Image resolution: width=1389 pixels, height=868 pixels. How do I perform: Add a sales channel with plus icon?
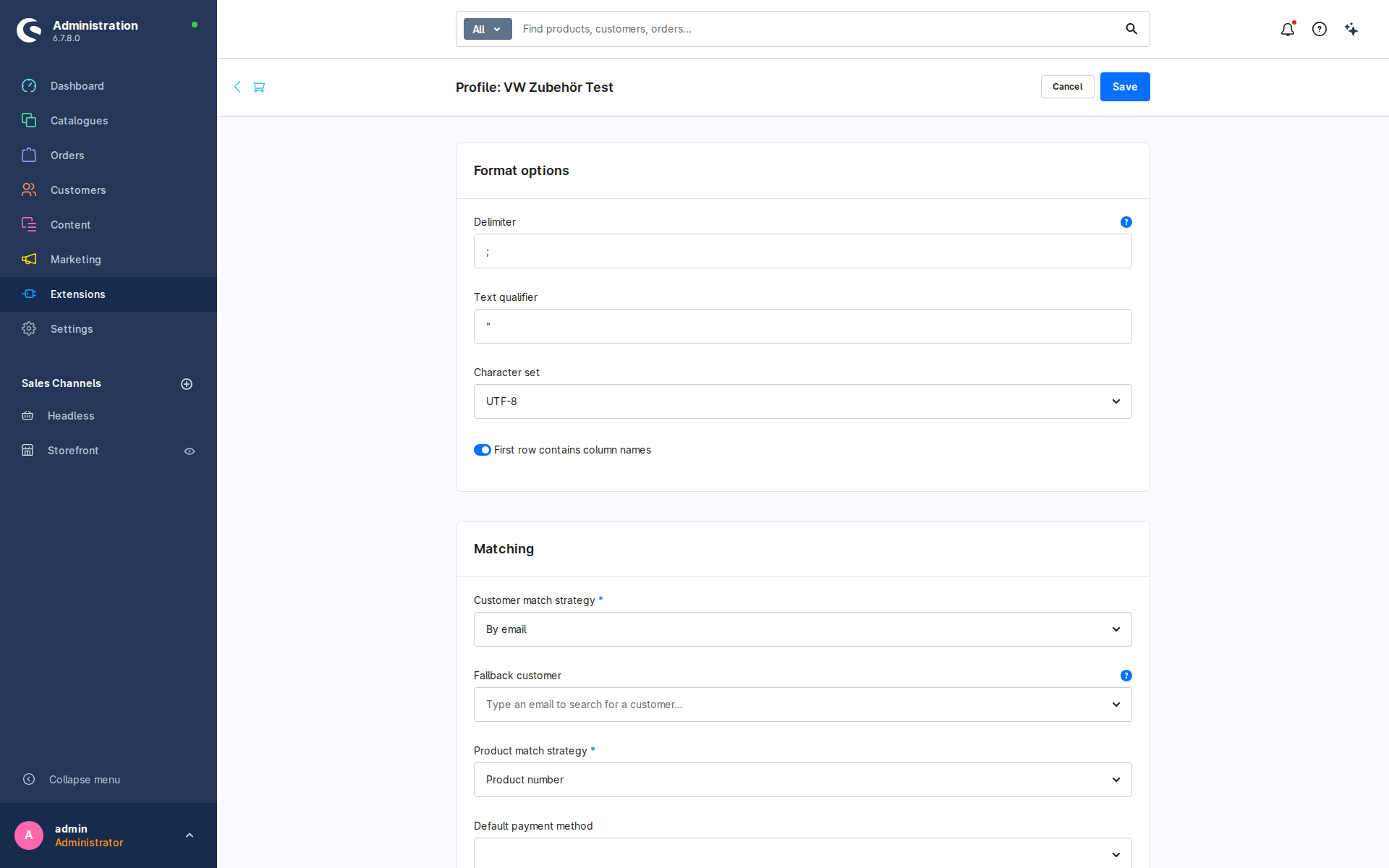point(187,384)
